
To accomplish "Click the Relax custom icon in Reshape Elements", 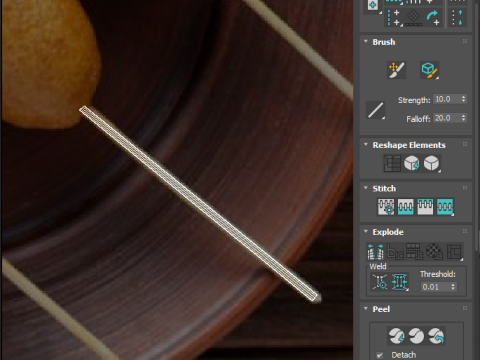I will coord(432,163).
